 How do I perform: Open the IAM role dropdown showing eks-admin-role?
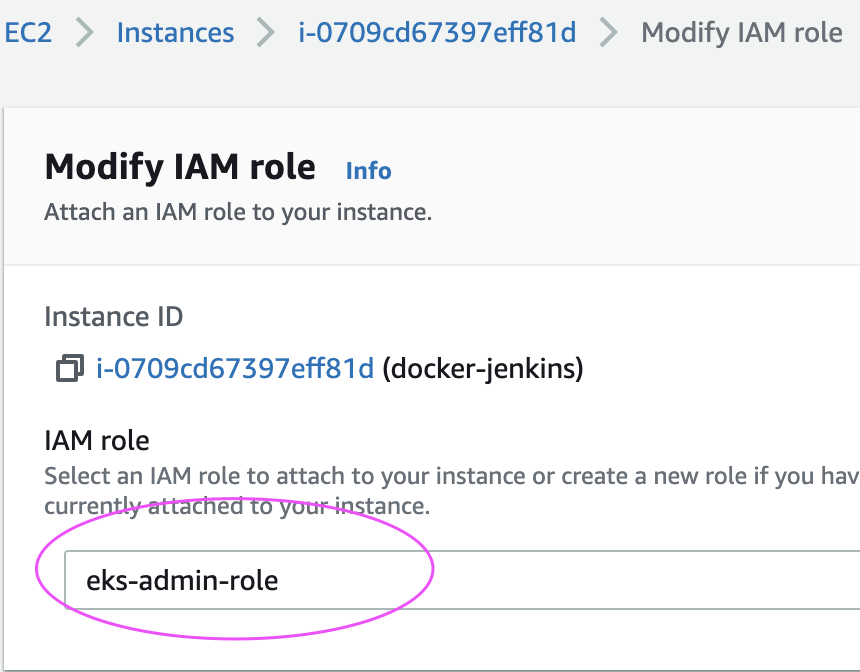pos(460,580)
